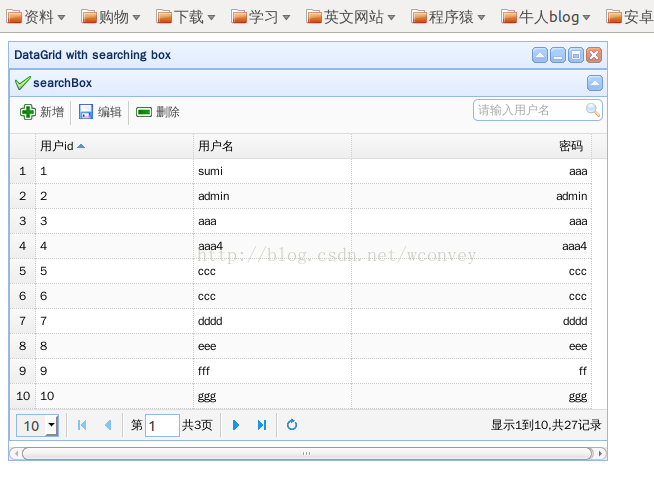Go to first page of datagrid
Viewport: 654px width, 488px height.
point(82,425)
